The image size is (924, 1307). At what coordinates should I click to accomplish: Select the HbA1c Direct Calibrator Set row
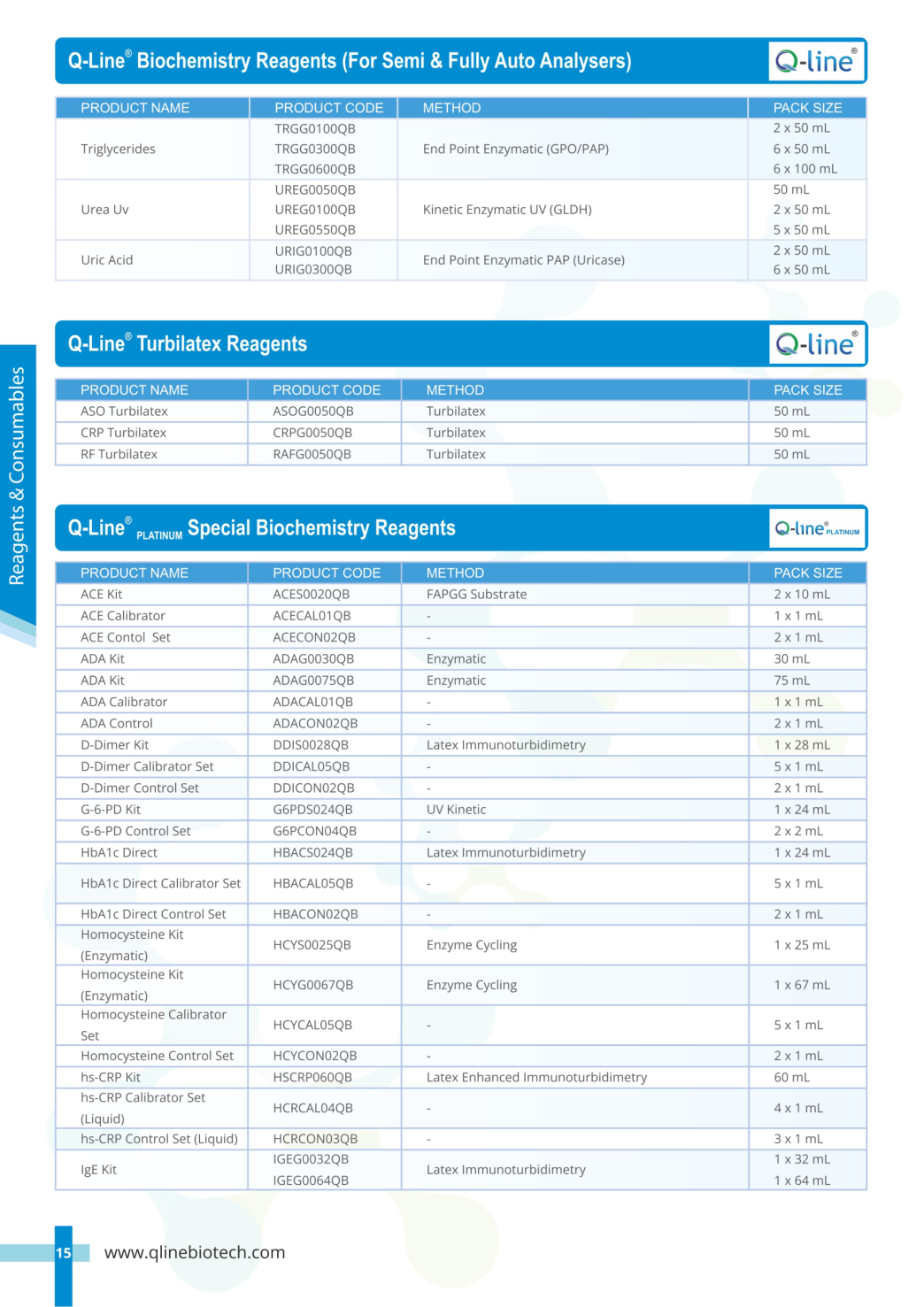point(160,883)
